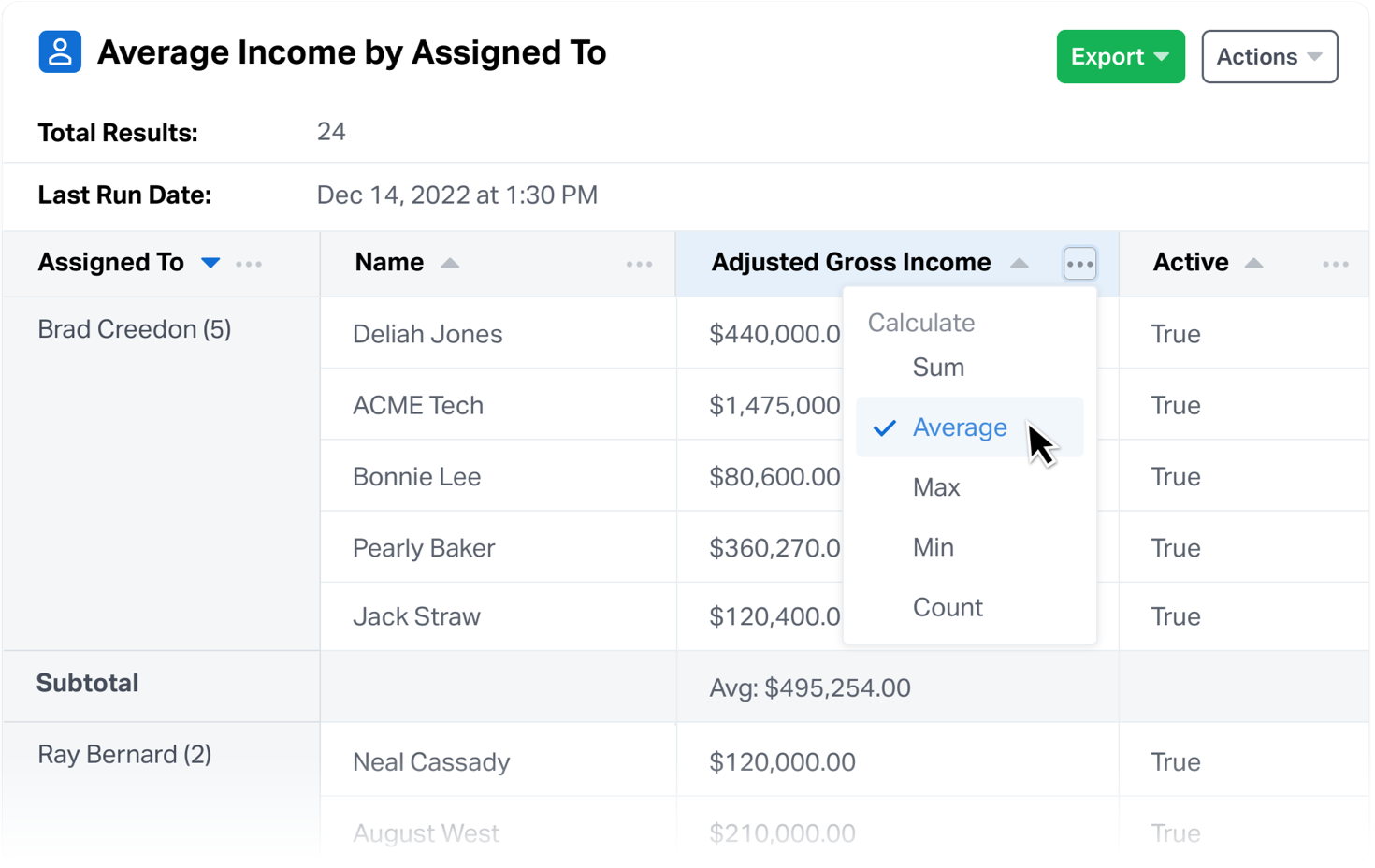
Task: Choose Count in the Calculate menu
Action: [948, 607]
